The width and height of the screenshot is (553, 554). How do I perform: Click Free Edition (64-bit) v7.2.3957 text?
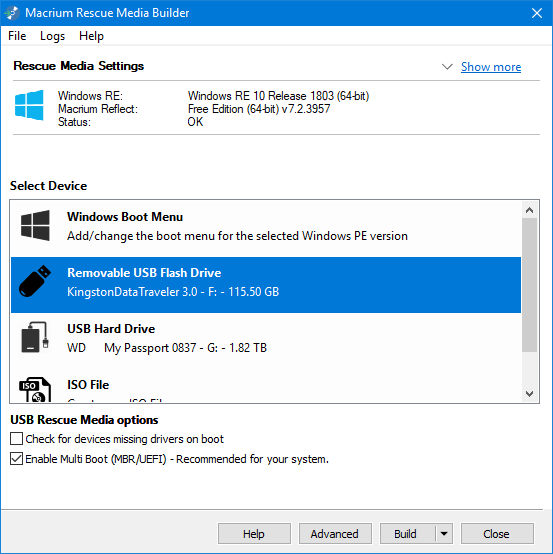pyautogui.click(x=259, y=109)
